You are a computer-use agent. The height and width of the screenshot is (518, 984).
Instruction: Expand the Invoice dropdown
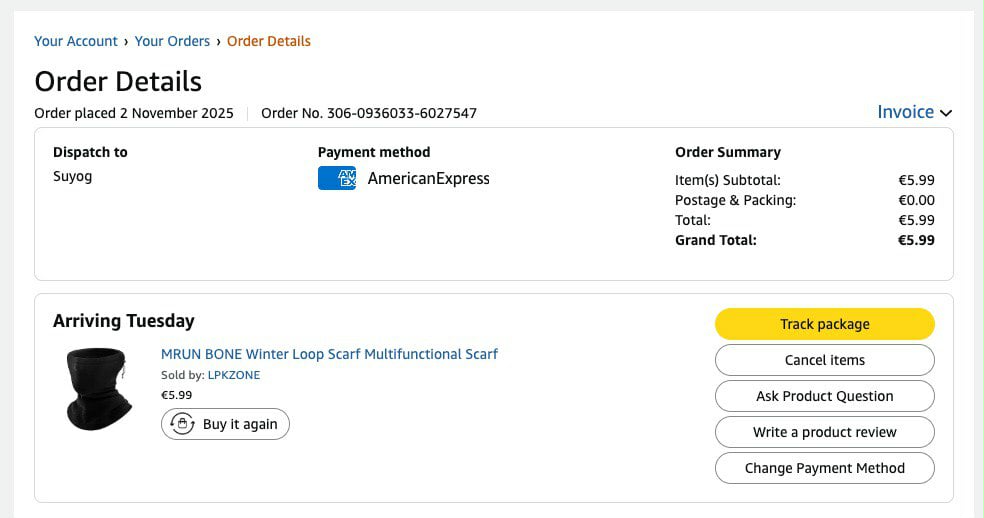tap(914, 112)
